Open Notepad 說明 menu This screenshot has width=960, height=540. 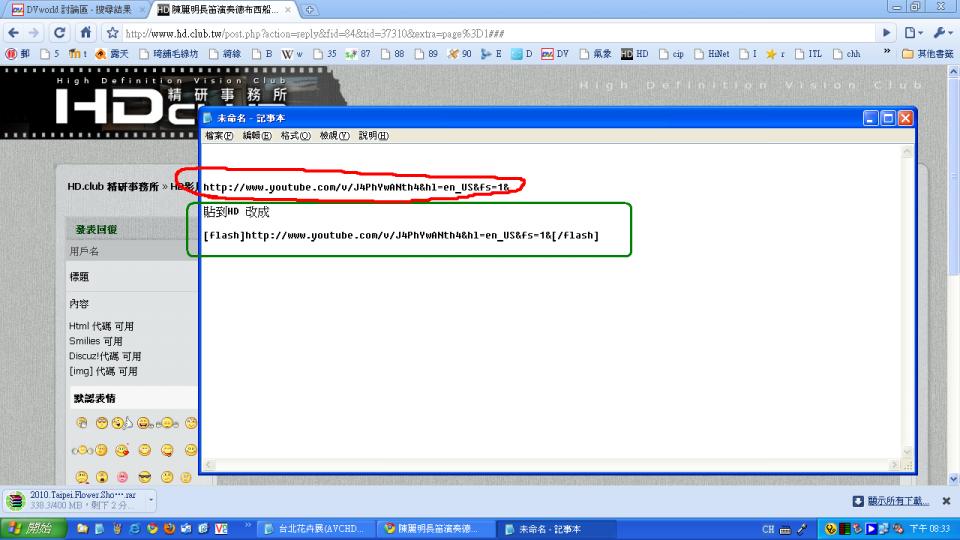click(x=373, y=135)
